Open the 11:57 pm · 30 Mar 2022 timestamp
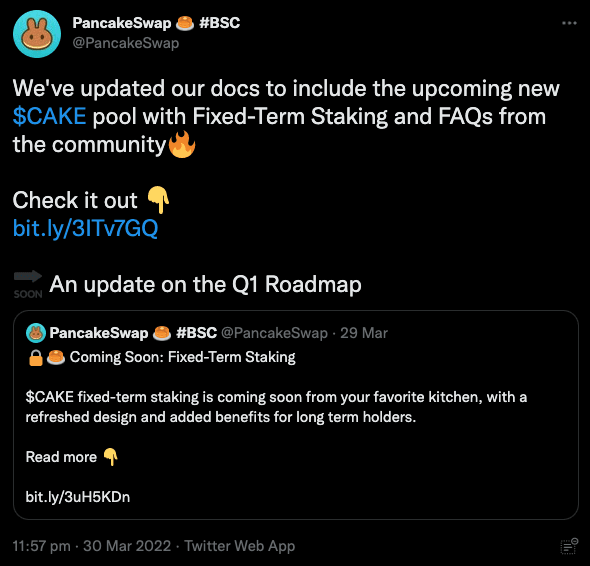This screenshot has height=566, width=590. pyautogui.click(x=92, y=546)
